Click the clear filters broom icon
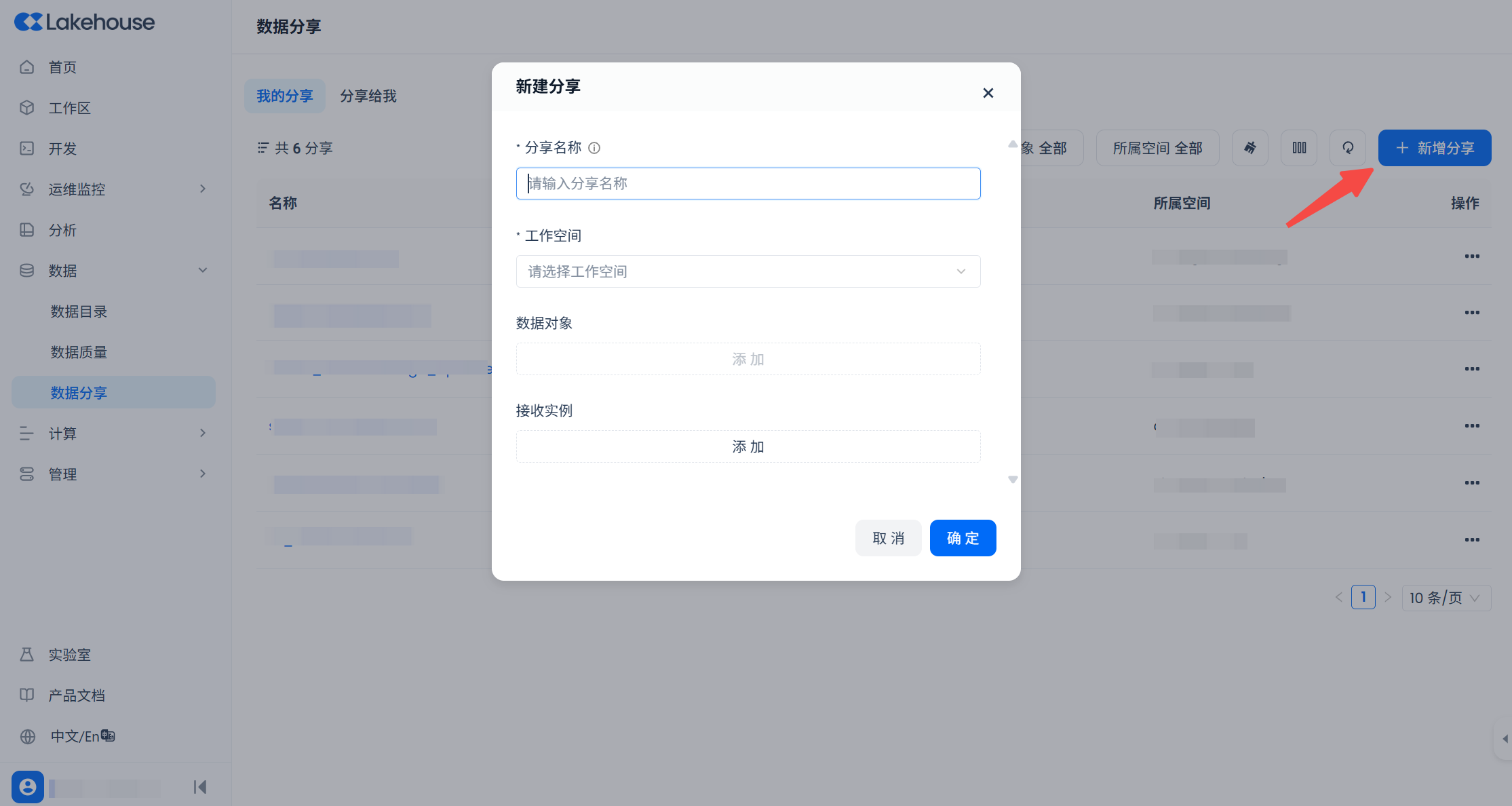 click(x=1249, y=148)
